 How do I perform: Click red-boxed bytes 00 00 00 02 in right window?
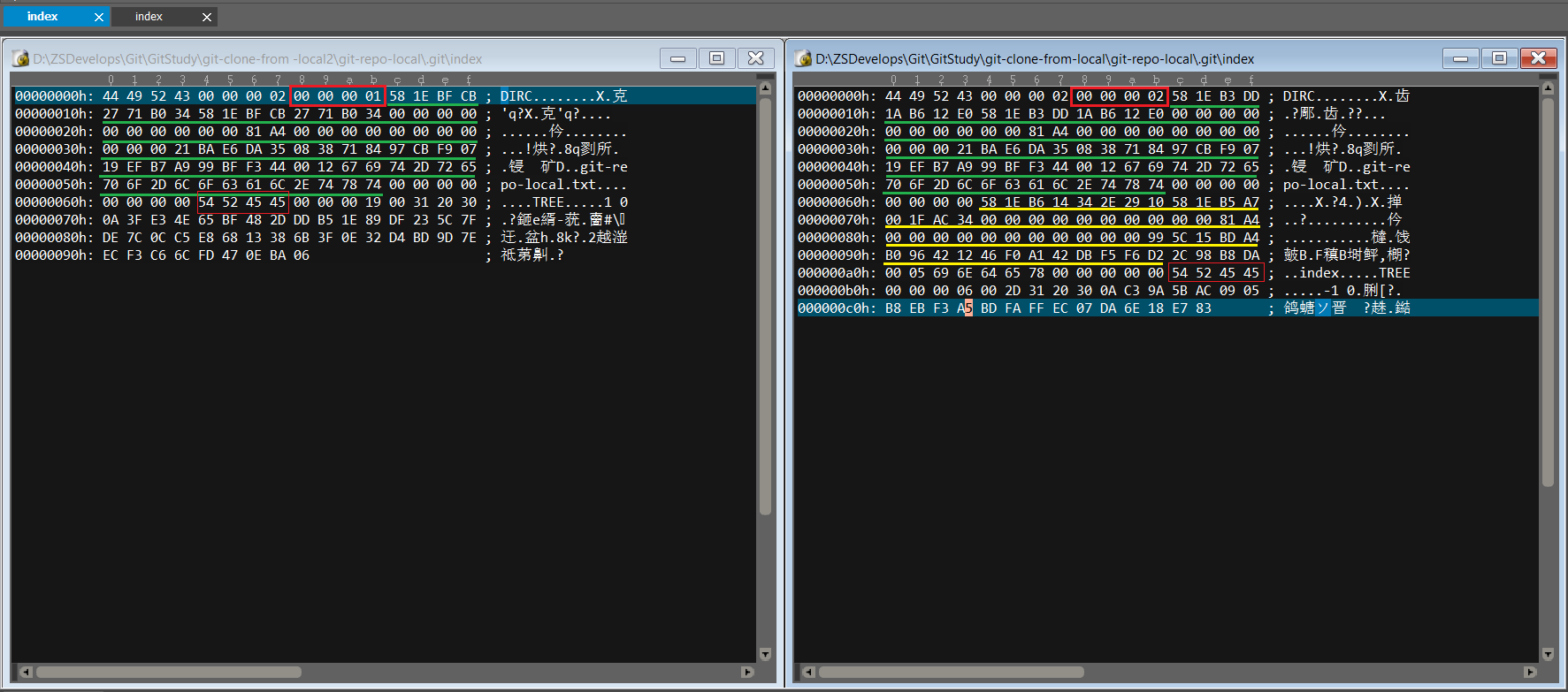[x=1120, y=96]
